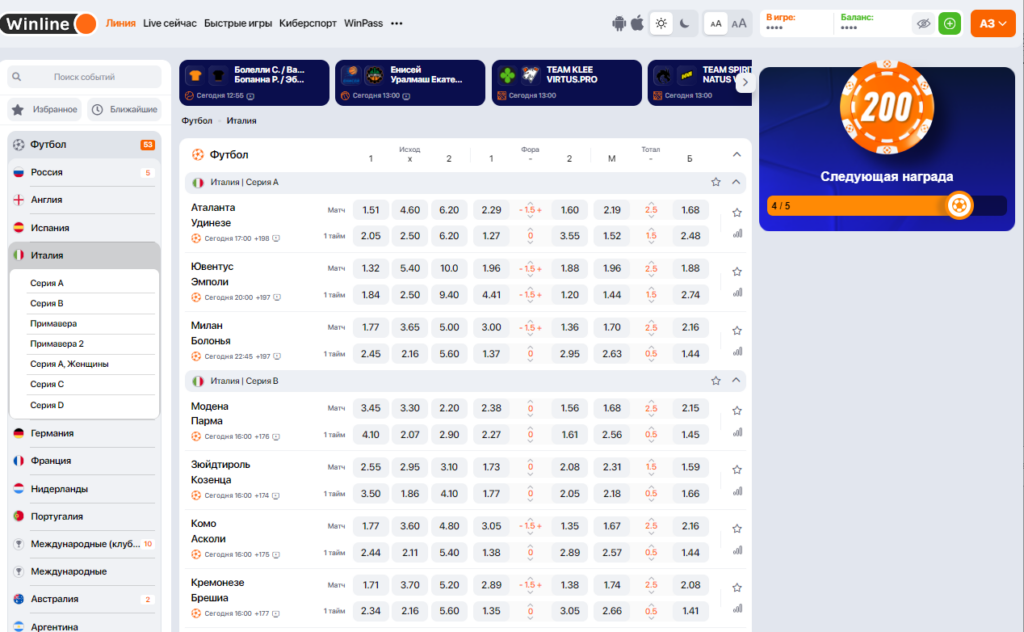
Task: Click Ювентус match draw odds 5.40
Action: [409, 268]
